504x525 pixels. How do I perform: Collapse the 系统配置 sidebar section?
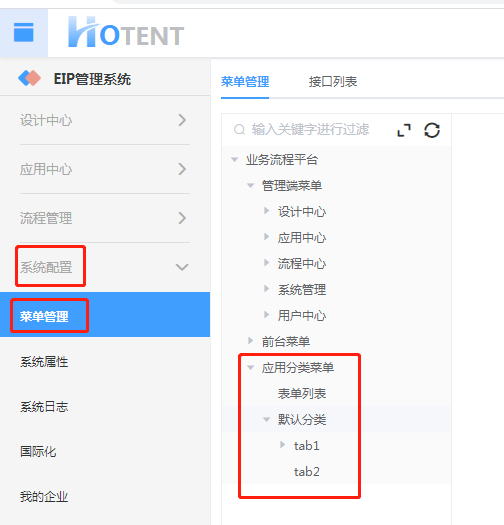click(x=182, y=267)
